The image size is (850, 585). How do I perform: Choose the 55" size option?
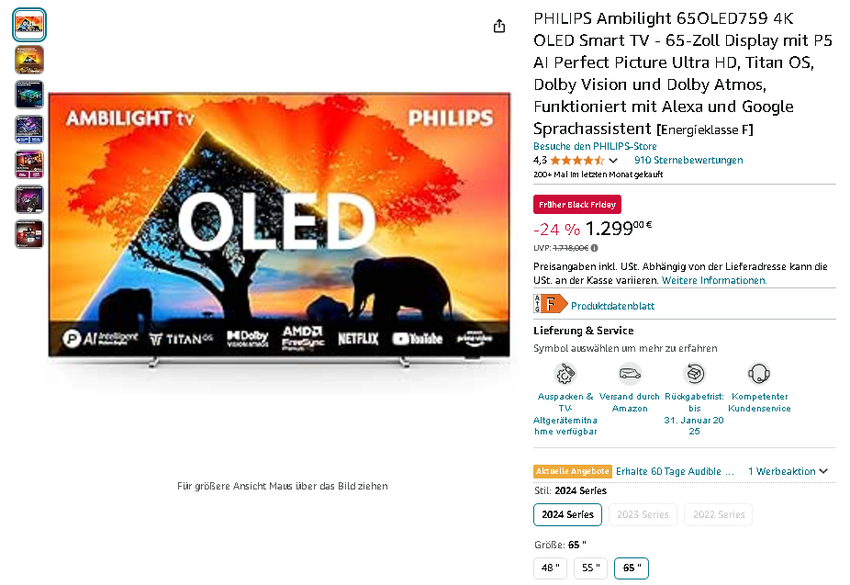pyautogui.click(x=590, y=568)
